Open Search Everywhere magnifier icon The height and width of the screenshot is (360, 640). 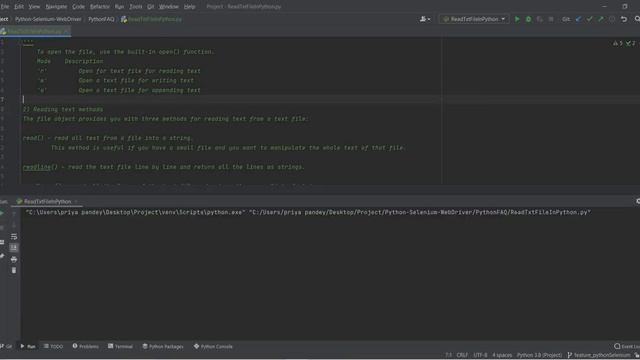pyautogui.click(x=637, y=19)
